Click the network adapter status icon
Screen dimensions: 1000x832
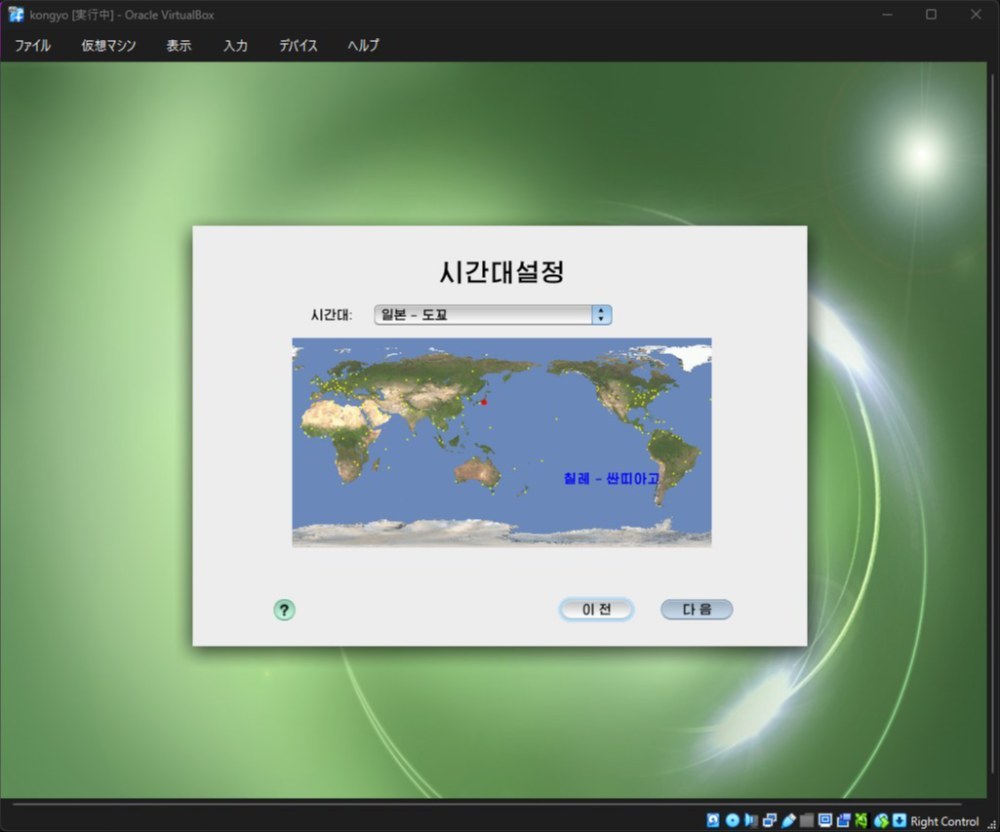coord(770,821)
